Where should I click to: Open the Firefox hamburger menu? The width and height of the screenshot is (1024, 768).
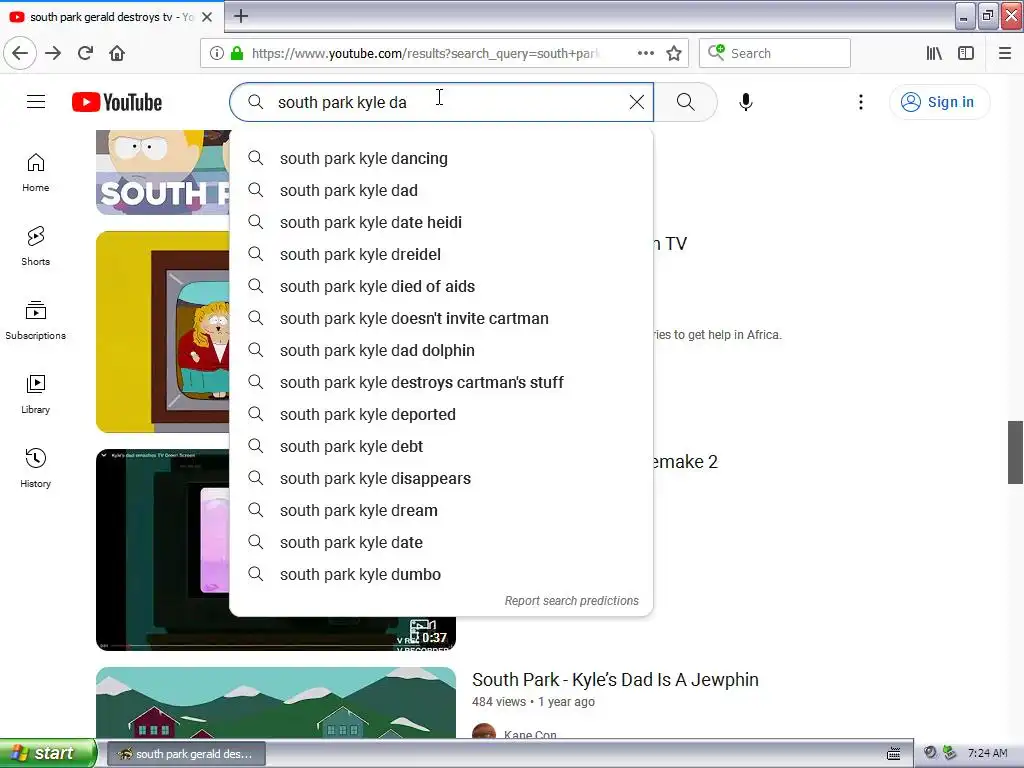[1004, 53]
